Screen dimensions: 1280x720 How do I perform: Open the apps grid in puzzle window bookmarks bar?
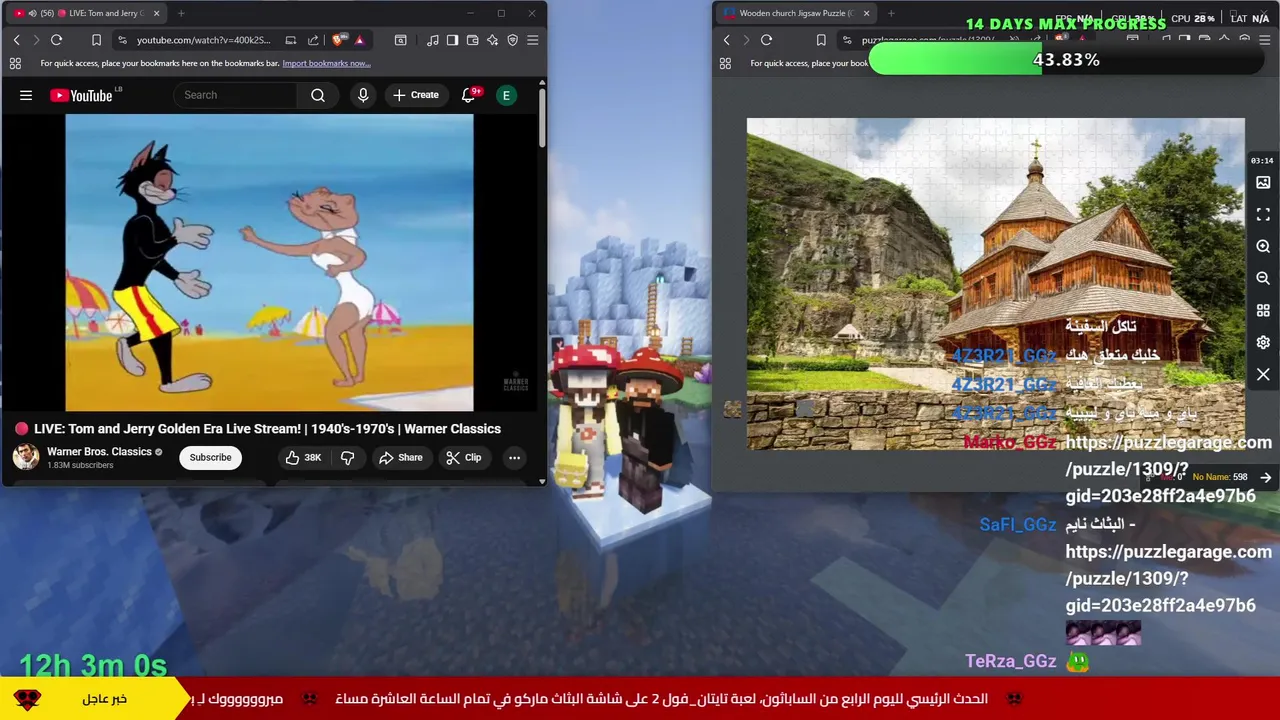(725, 63)
